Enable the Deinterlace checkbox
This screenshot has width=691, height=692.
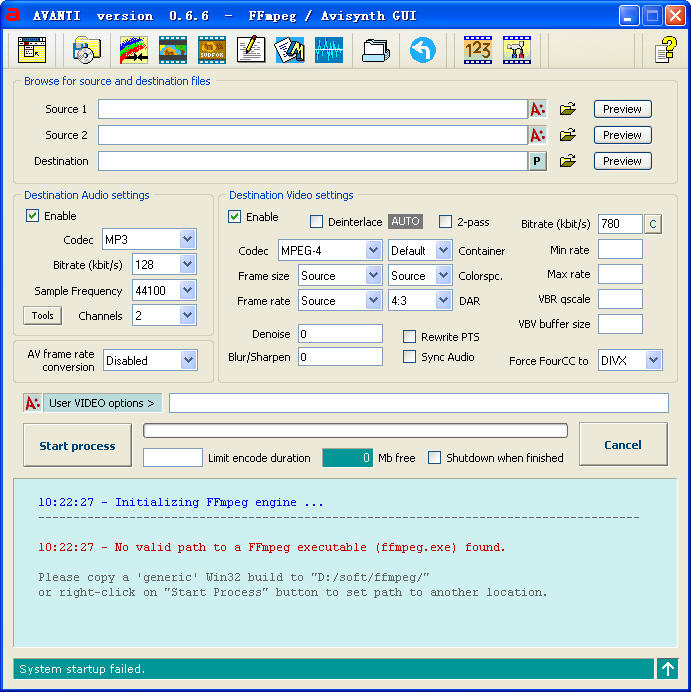pyautogui.click(x=316, y=222)
